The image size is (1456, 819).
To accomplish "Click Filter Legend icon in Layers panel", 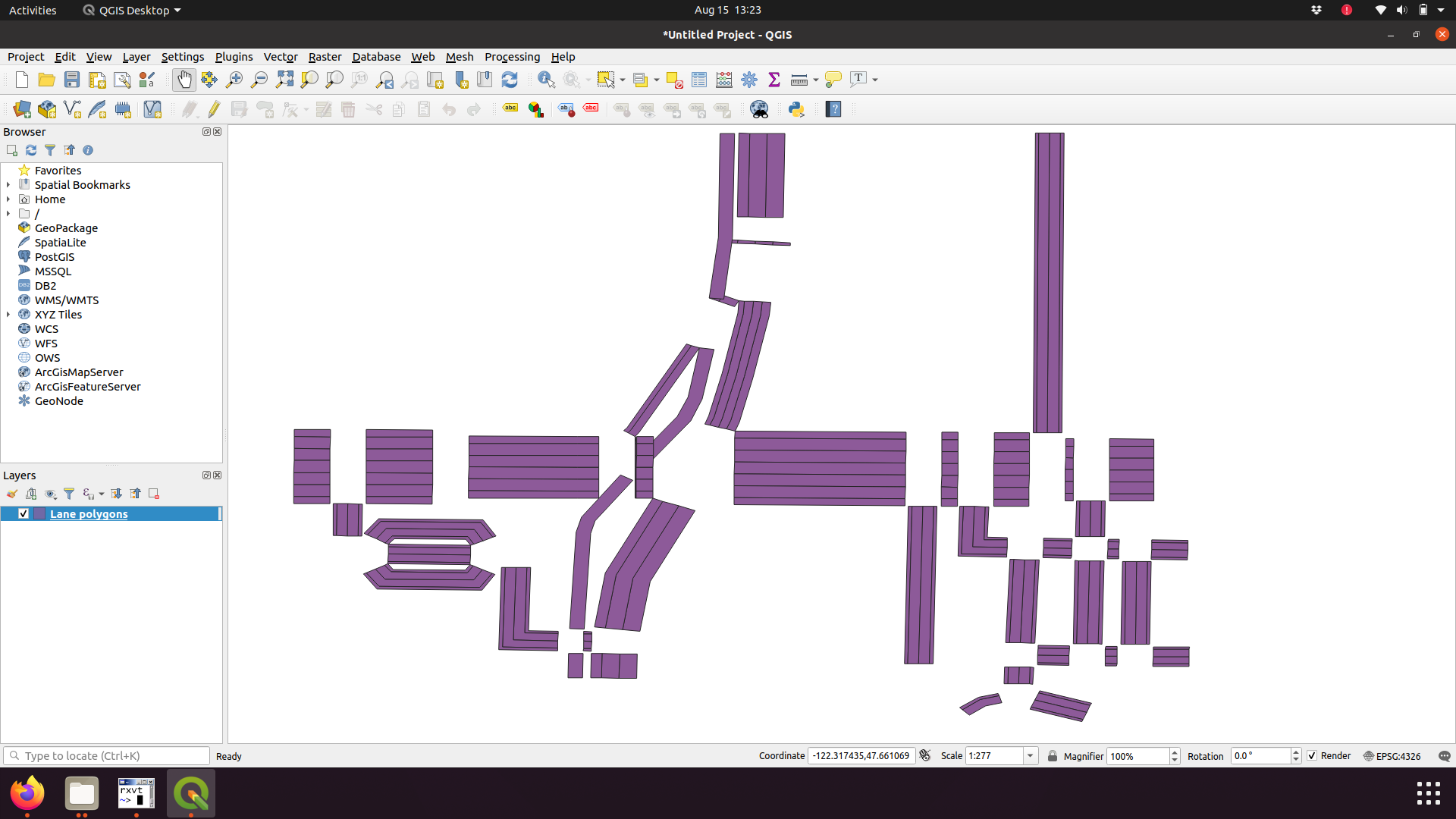I will [69, 494].
